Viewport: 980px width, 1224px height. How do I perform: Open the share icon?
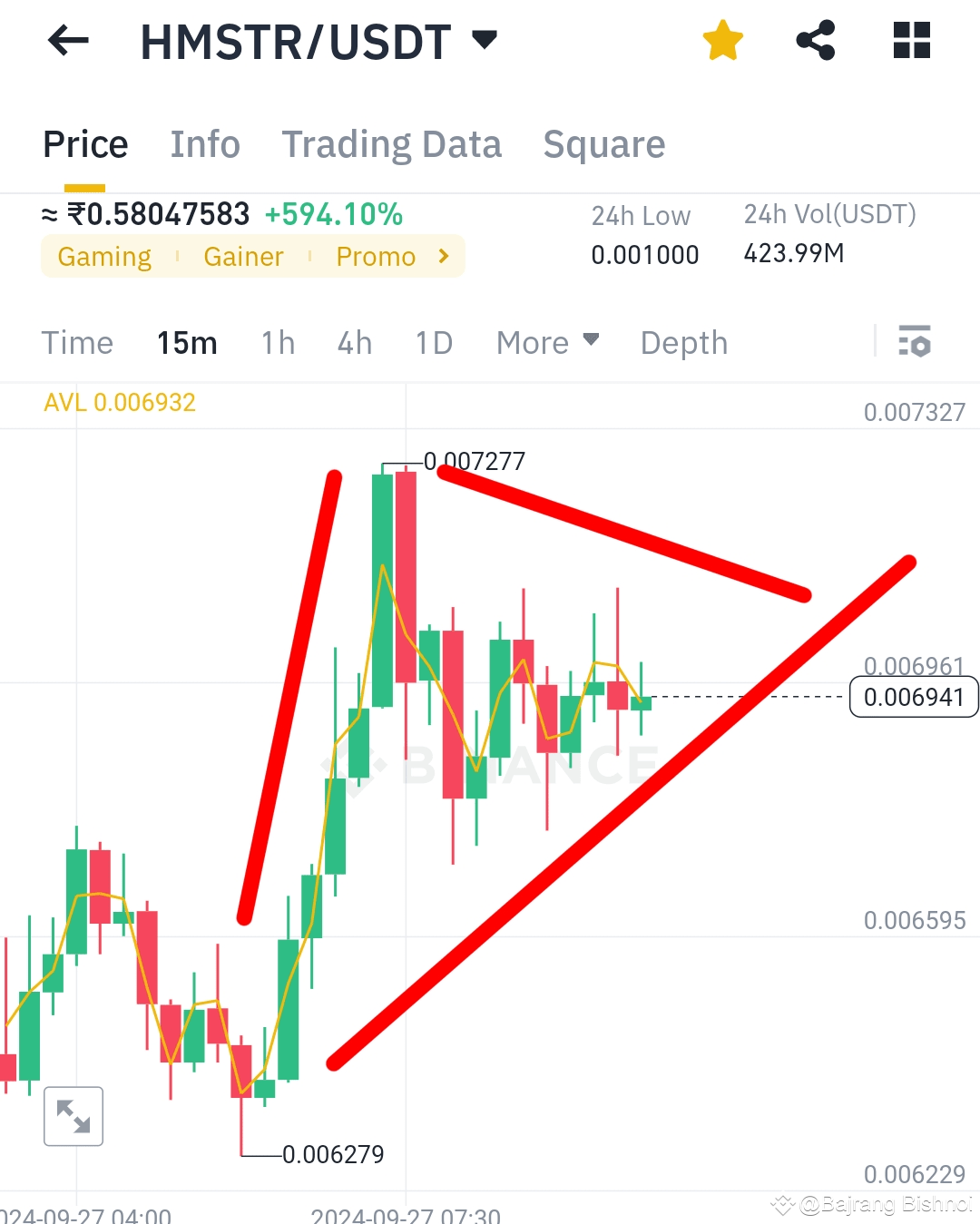coord(816,41)
